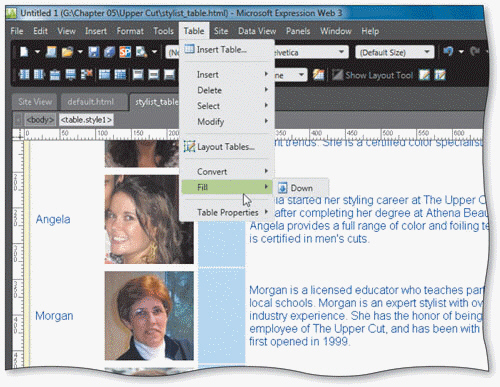This screenshot has width=500, height=387.
Task: Choose Down from the Fill submenu
Action: [x=301, y=188]
